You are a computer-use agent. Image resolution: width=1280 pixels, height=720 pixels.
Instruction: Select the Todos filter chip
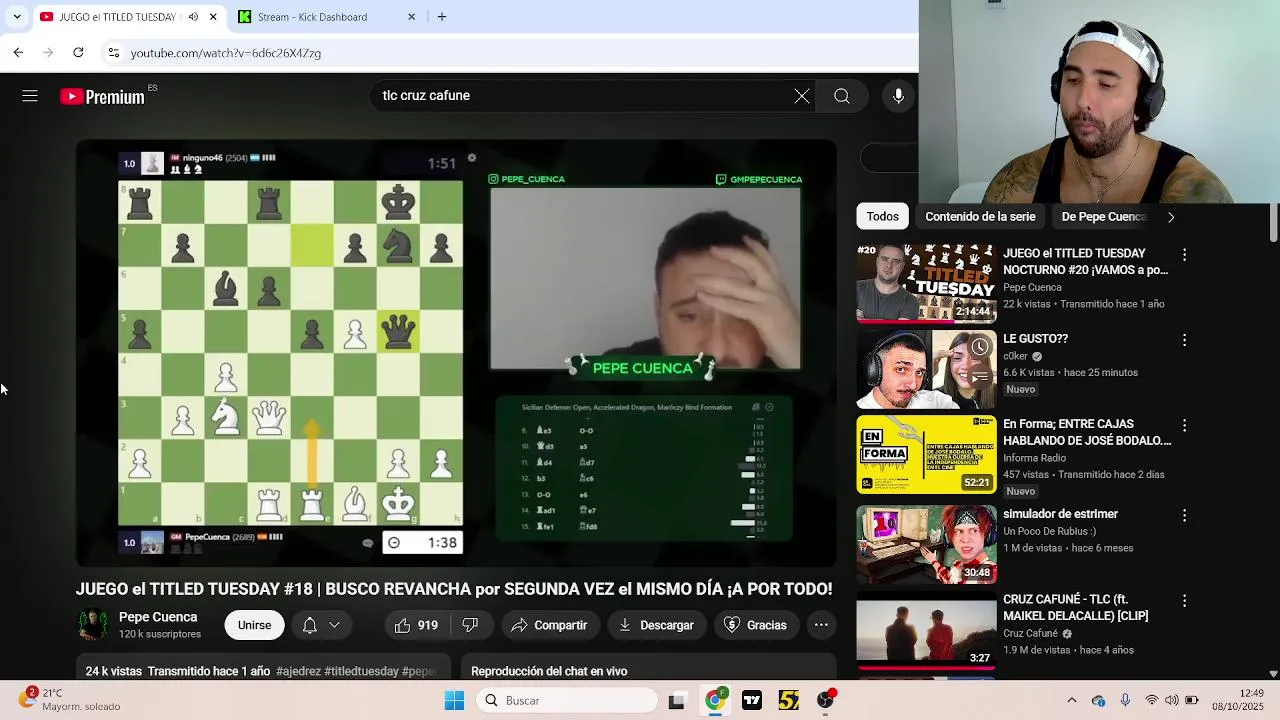[882, 216]
